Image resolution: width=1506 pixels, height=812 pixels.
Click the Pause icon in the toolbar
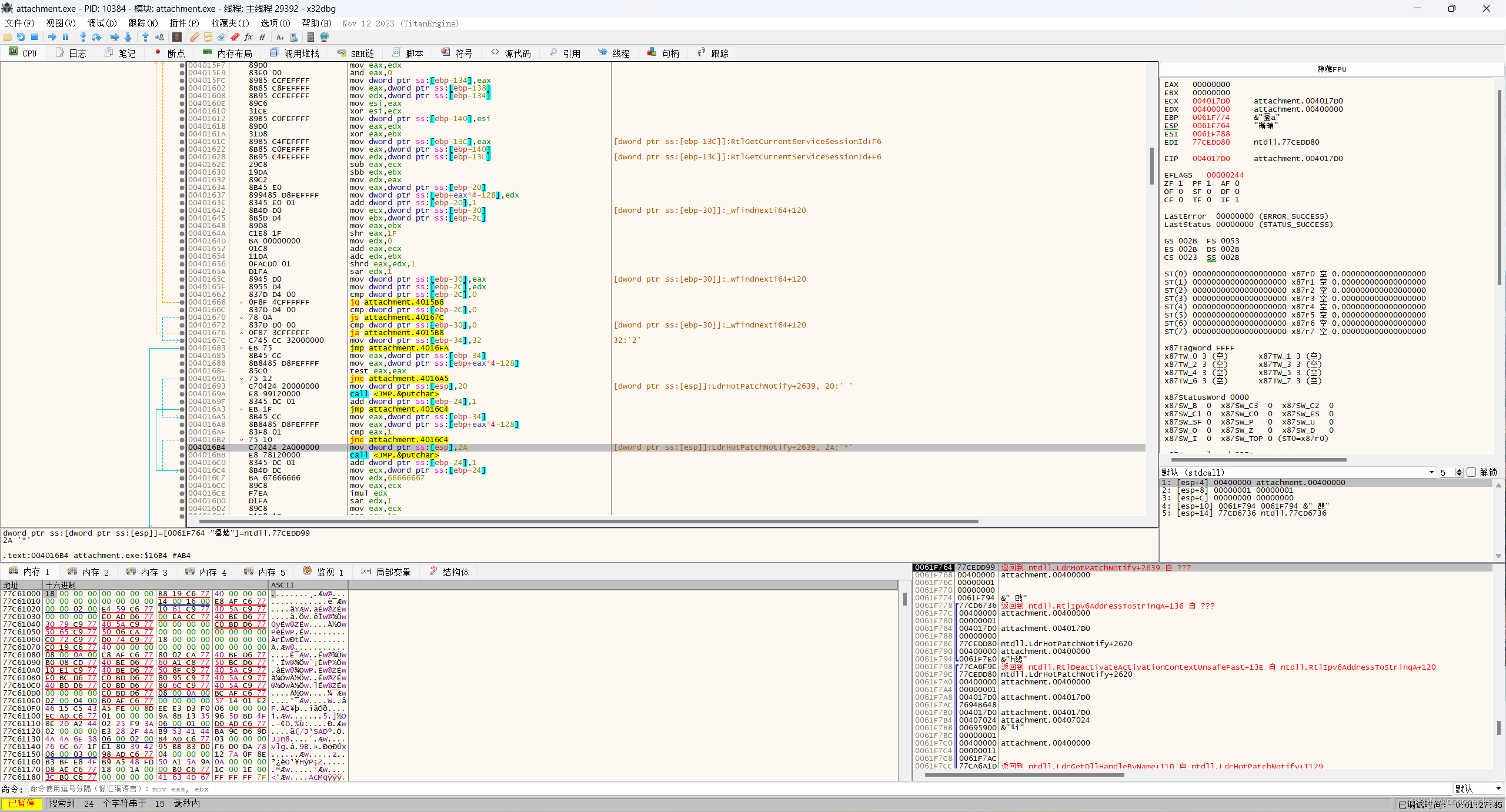pos(66,36)
